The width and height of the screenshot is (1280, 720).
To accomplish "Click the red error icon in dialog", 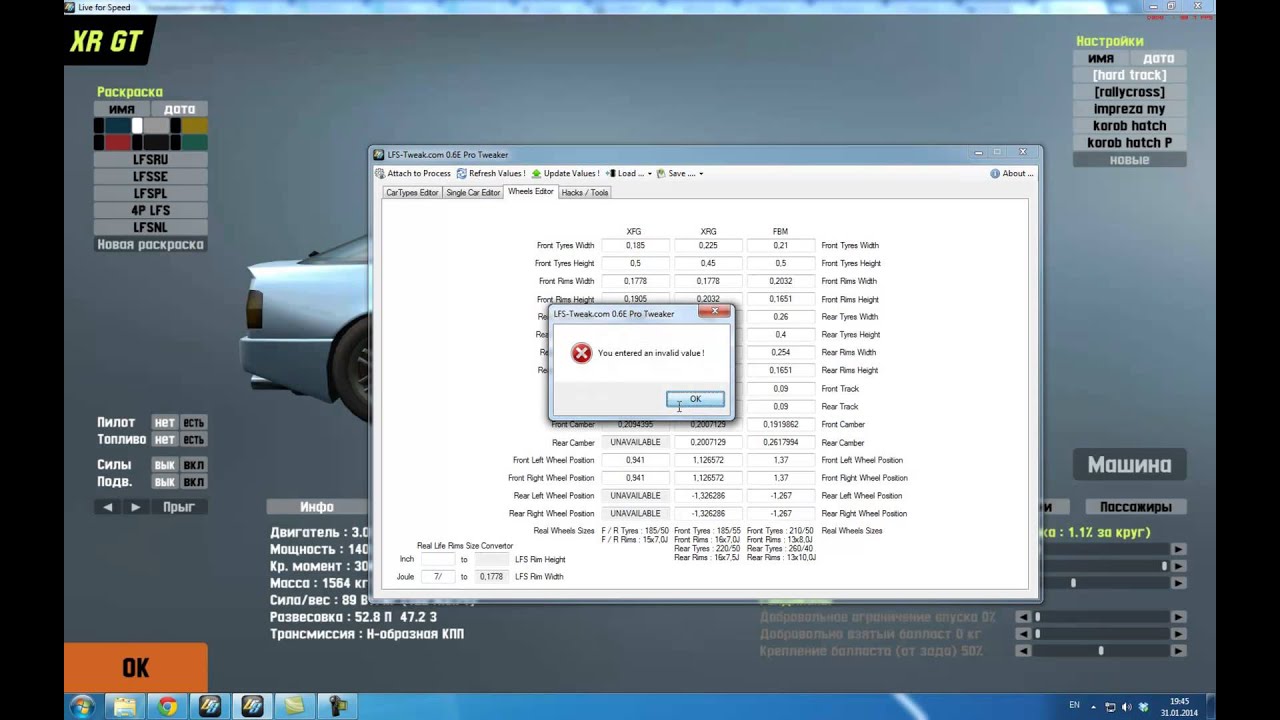I will pyautogui.click(x=581, y=353).
